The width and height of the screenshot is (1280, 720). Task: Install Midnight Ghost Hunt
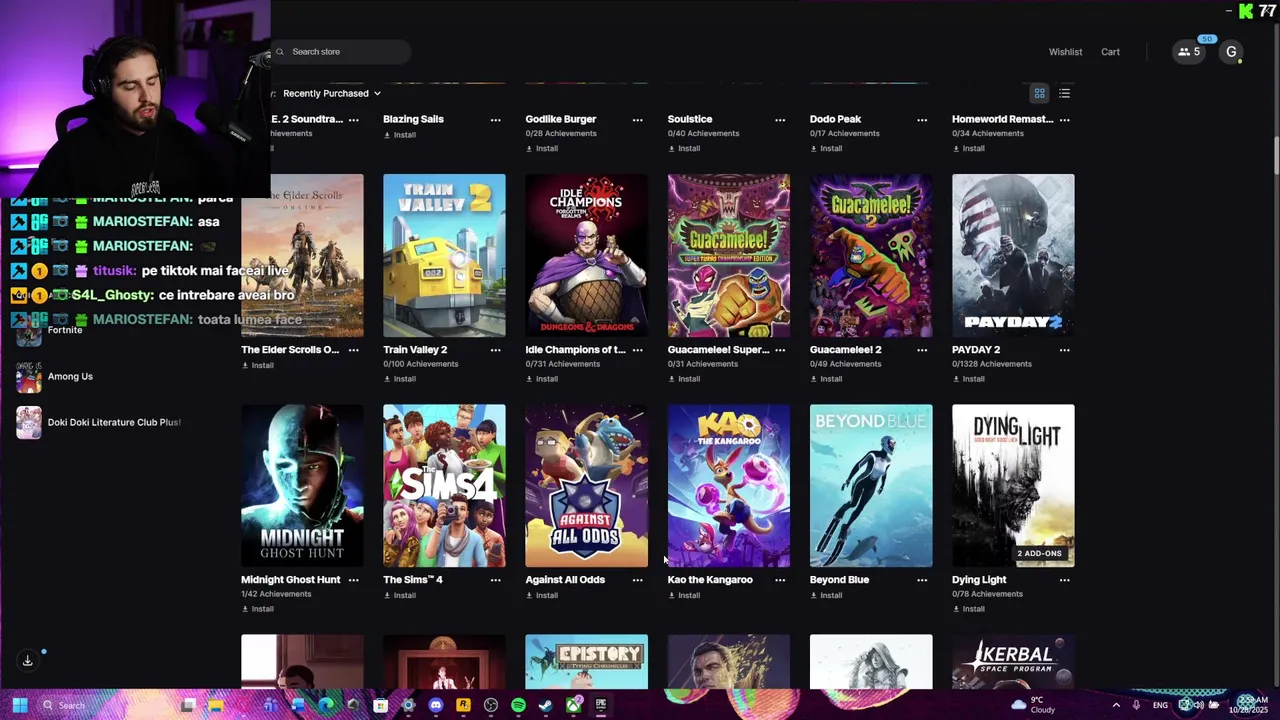258,609
